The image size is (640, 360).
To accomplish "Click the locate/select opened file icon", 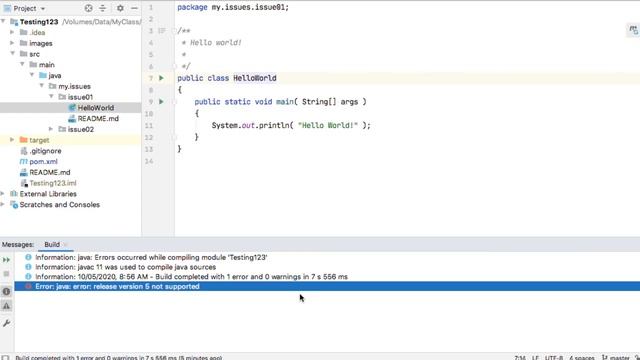I will pyautogui.click(x=88, y=8).
